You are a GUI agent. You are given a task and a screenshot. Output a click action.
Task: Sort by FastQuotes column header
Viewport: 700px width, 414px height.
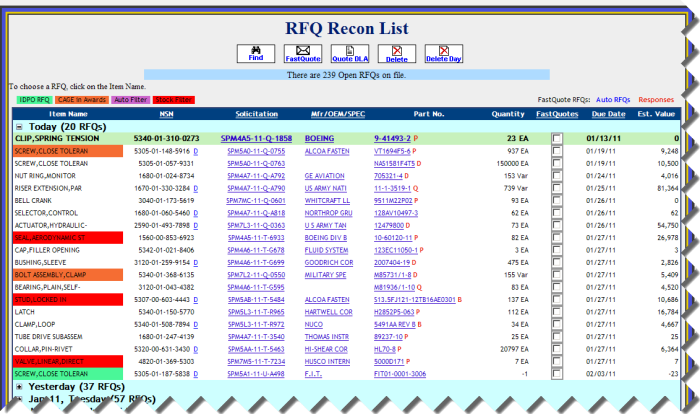[x=557, y=114]
